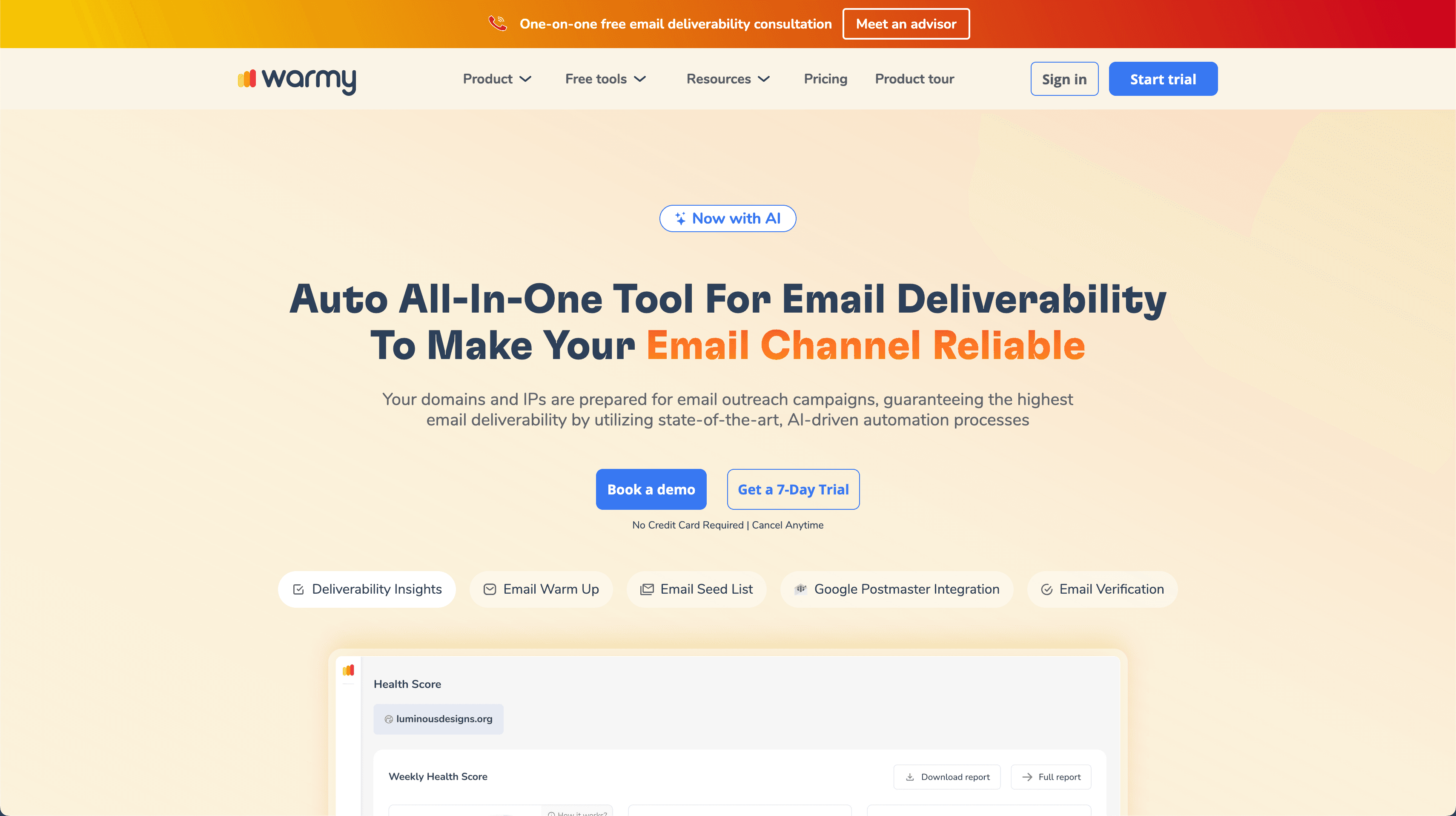Open the Free tools navigation menu
The image size is (1456, 816).
click(x=605, y=79)
